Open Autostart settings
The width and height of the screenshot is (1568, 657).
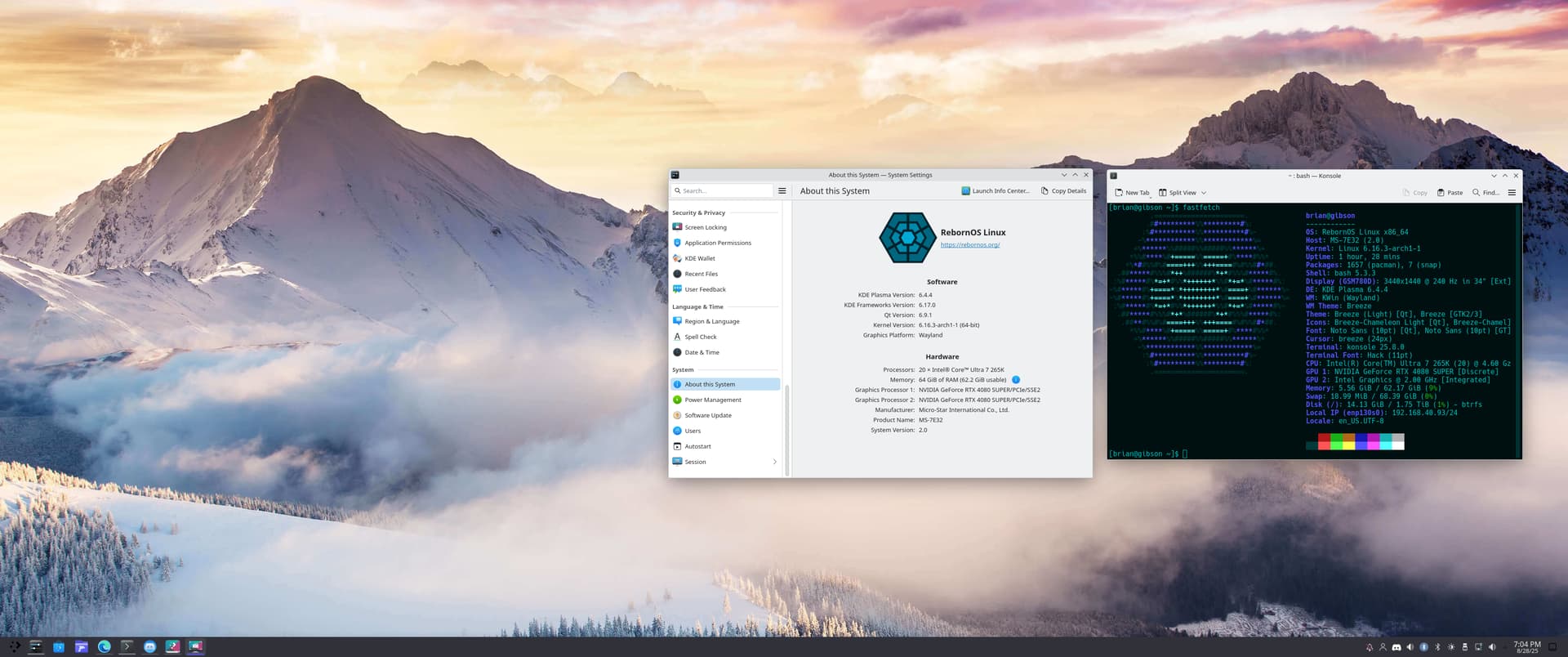pos(725,446)
